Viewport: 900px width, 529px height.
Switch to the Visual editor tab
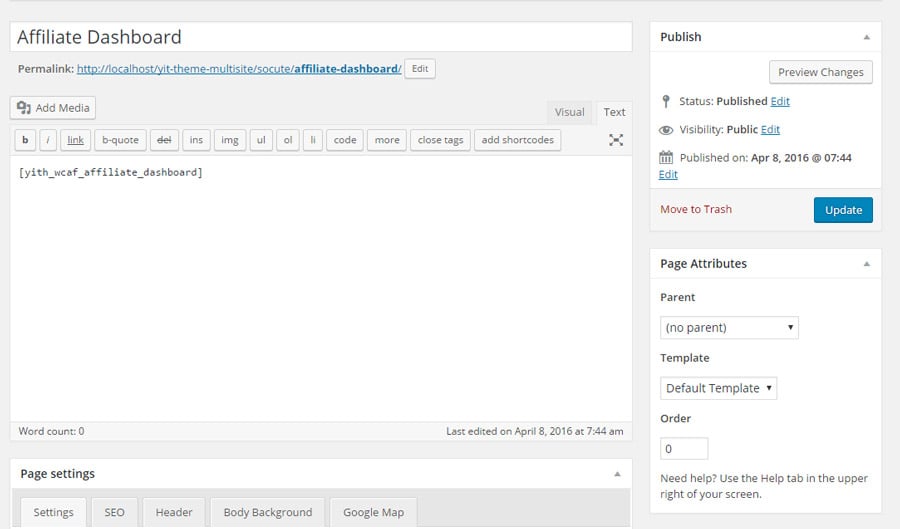(569, 112)
